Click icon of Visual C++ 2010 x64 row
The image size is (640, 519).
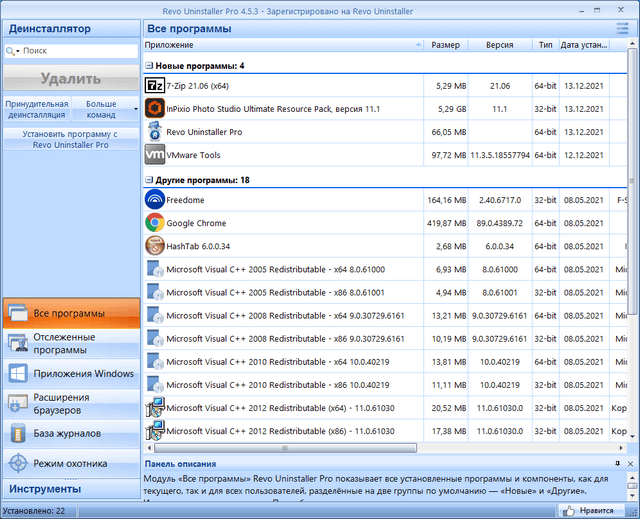tap(155, 362)
